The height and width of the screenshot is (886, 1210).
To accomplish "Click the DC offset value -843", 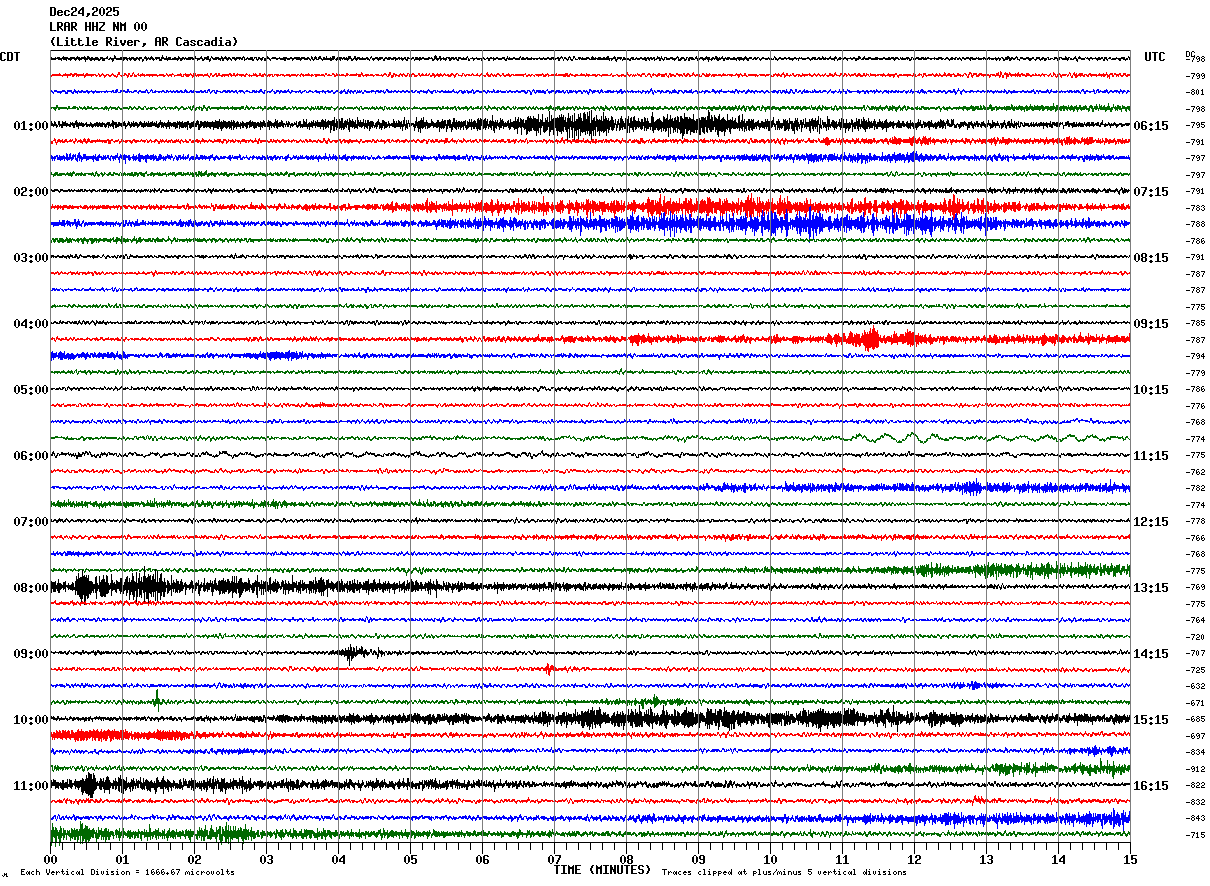I will coord(1195,819).
